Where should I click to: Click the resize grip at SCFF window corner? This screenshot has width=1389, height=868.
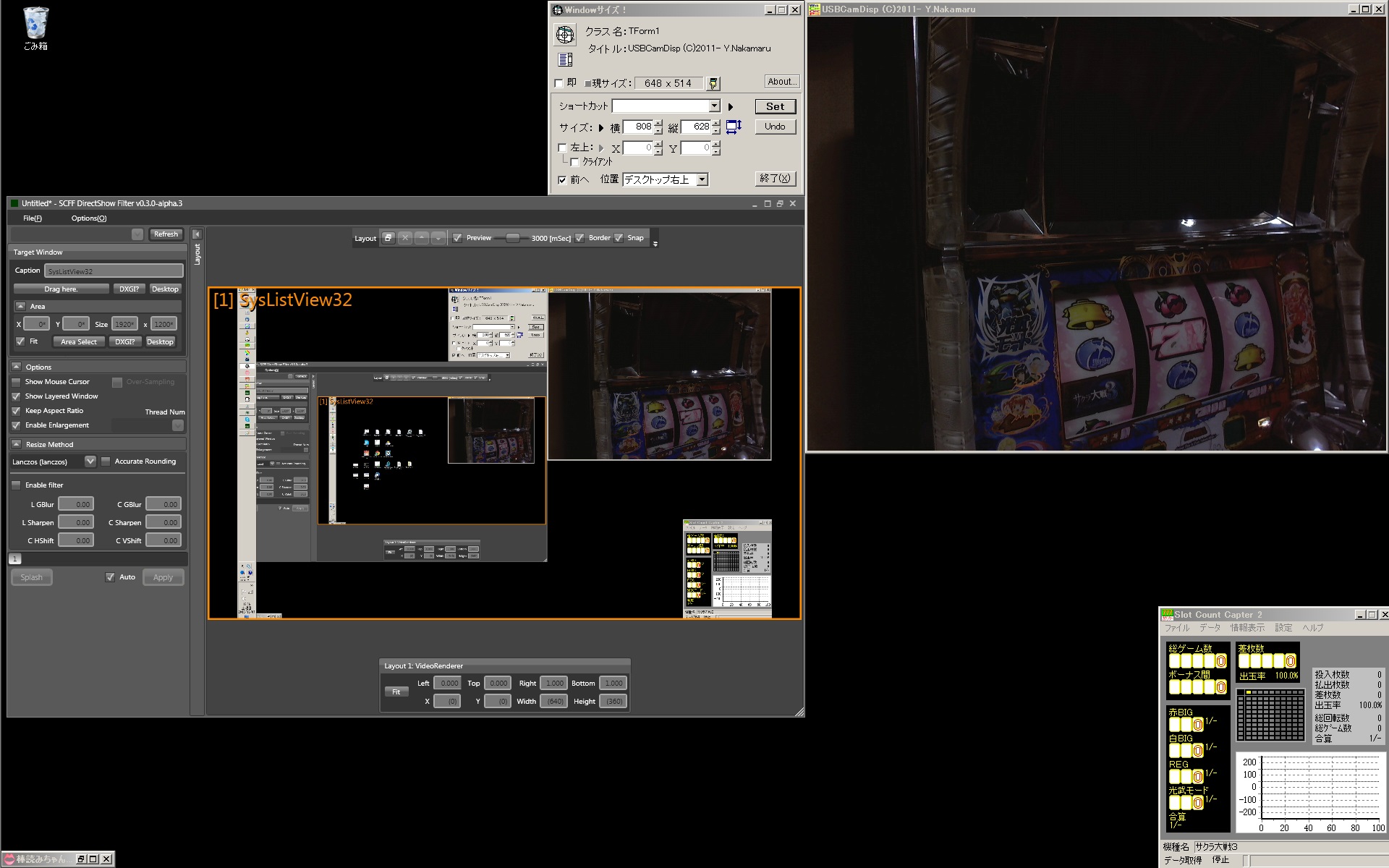(799, 712)
